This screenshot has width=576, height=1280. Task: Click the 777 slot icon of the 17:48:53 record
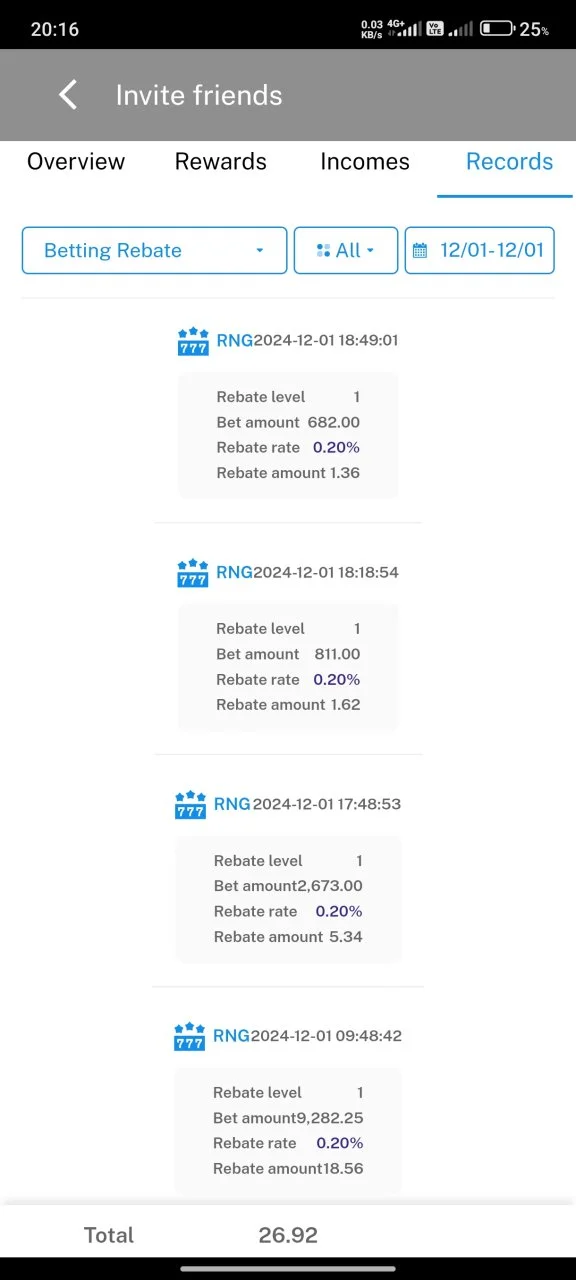point(190,805)
